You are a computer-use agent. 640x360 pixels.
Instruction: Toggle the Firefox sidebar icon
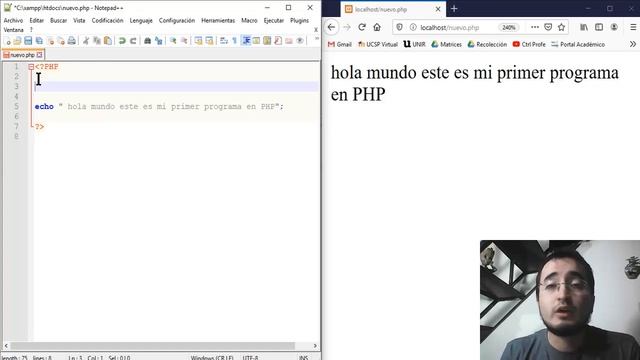599,27
